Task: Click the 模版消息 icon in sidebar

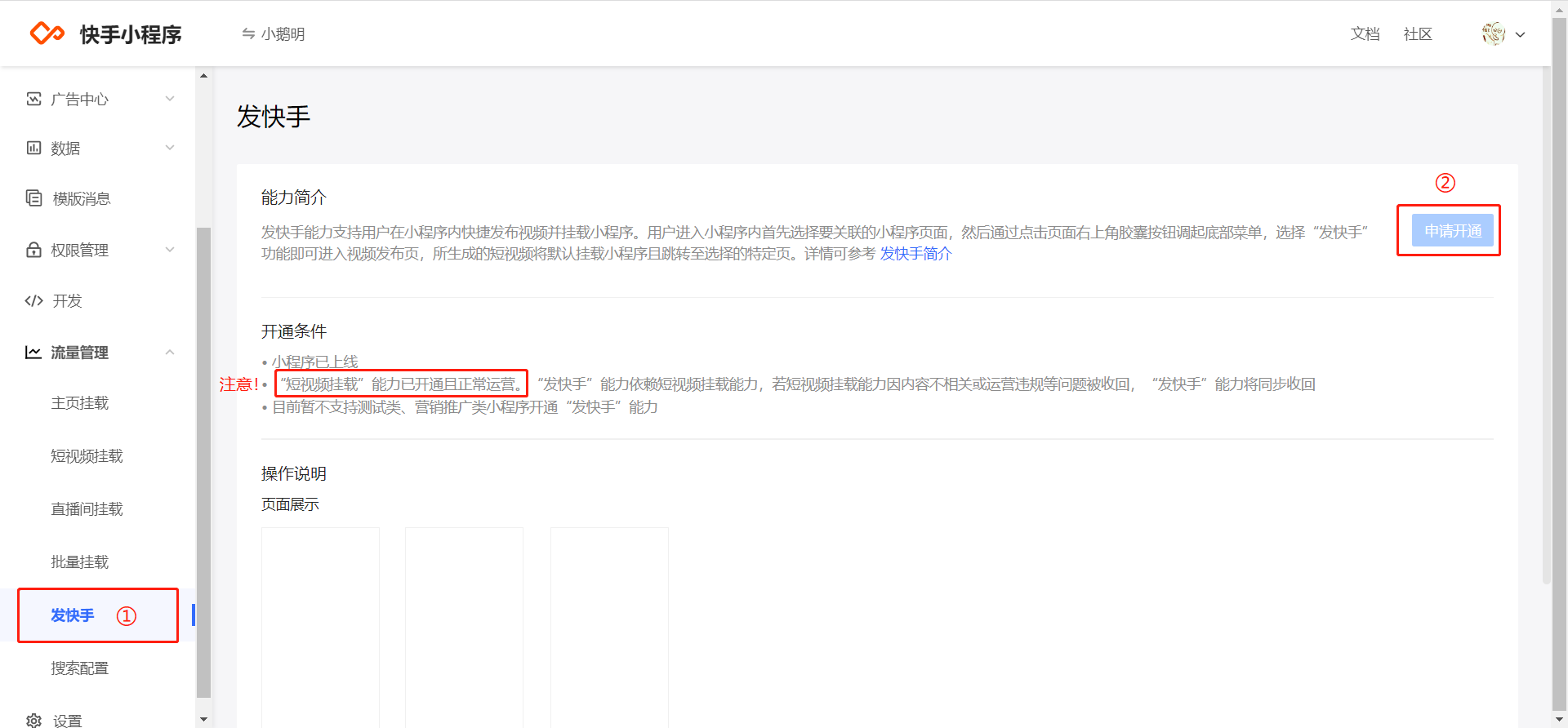Action: tap(33, 198)
